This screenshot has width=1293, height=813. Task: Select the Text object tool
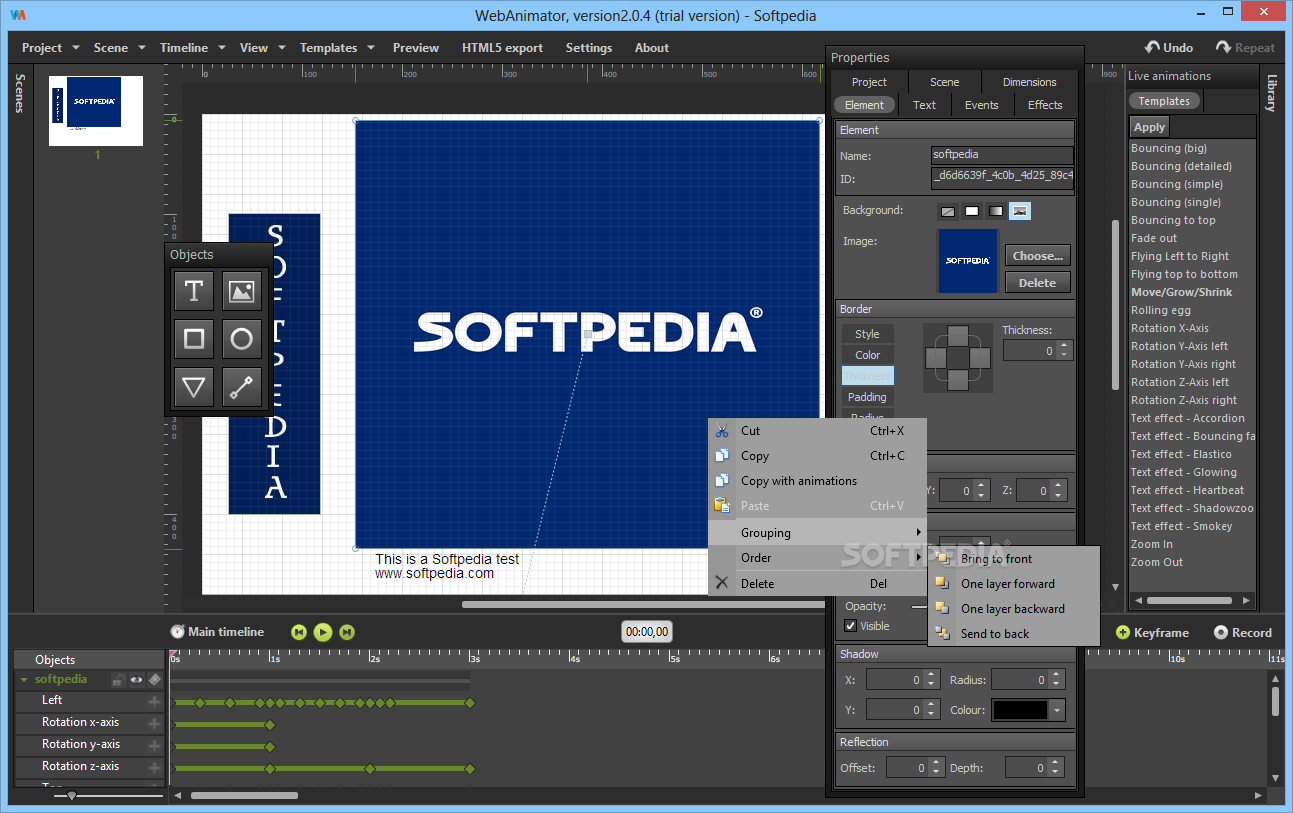[x=194, y=291]
